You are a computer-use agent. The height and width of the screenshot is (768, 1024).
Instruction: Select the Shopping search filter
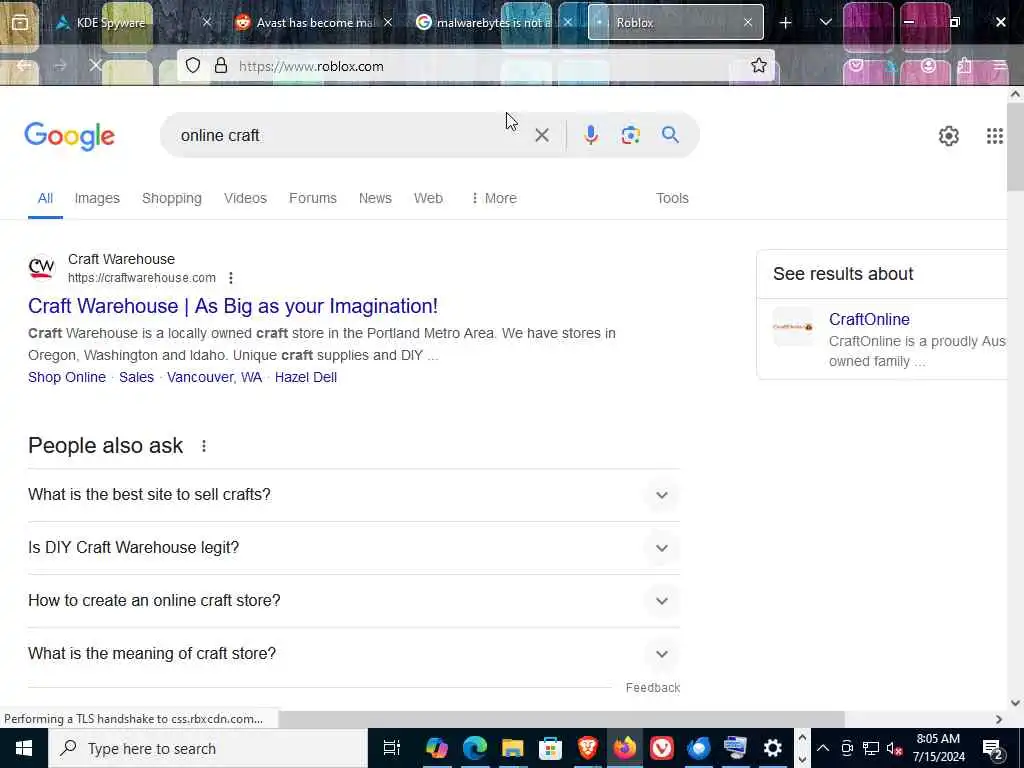(x=172, y=199)
